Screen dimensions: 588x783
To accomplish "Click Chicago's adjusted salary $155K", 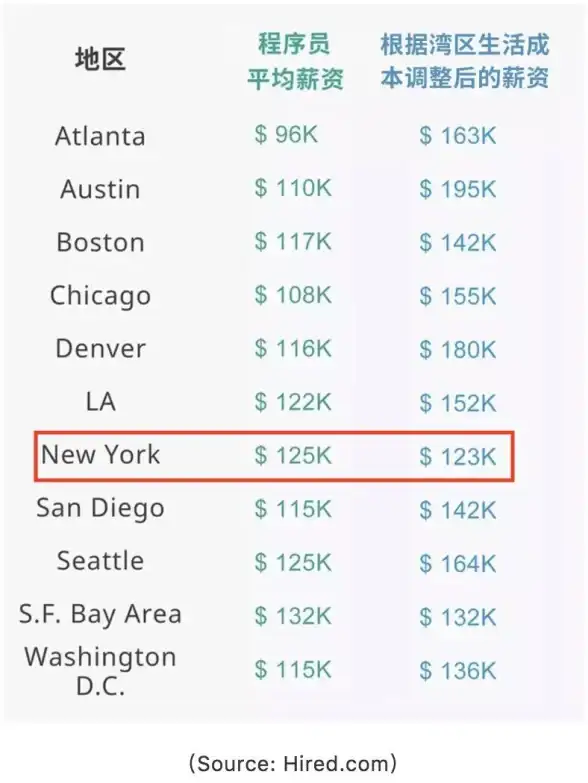I will [458, 296].
